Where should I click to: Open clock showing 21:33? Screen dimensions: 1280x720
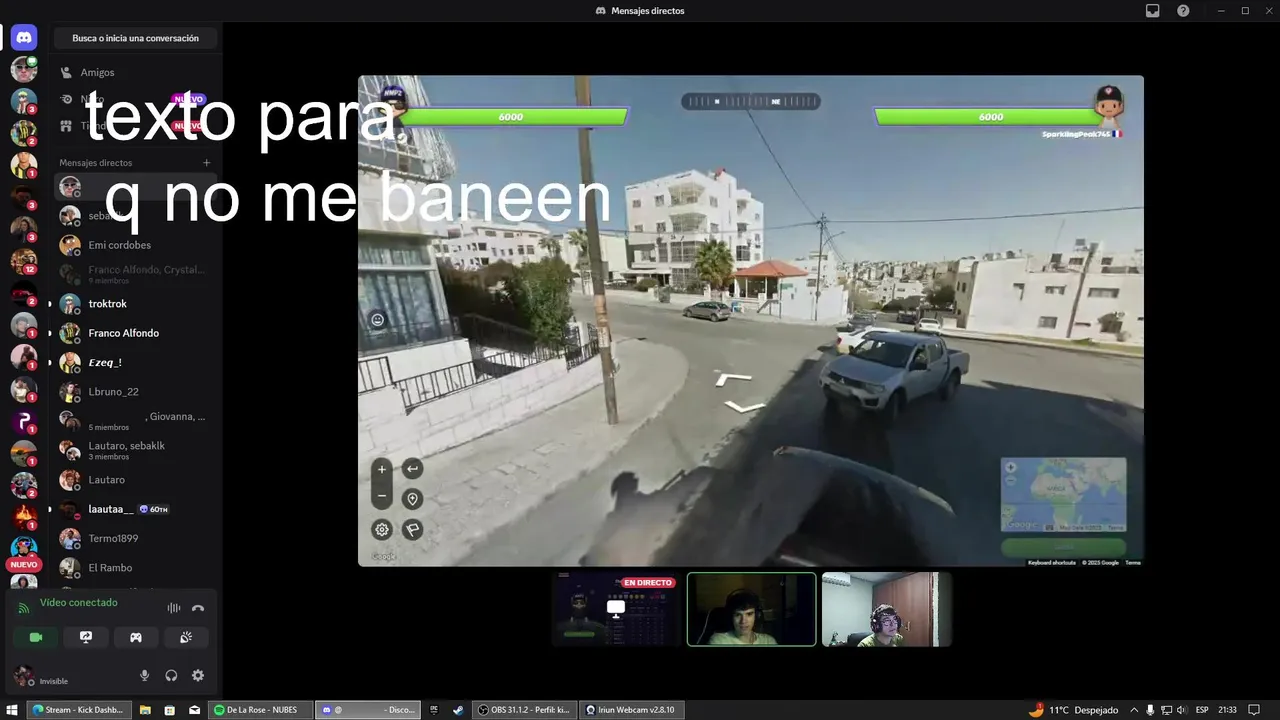tap(1227, 710)
